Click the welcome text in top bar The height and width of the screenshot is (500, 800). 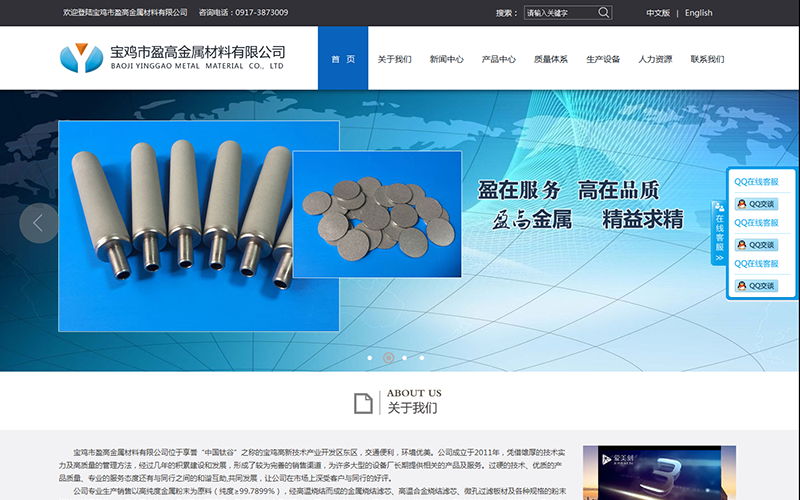(125, 12)
